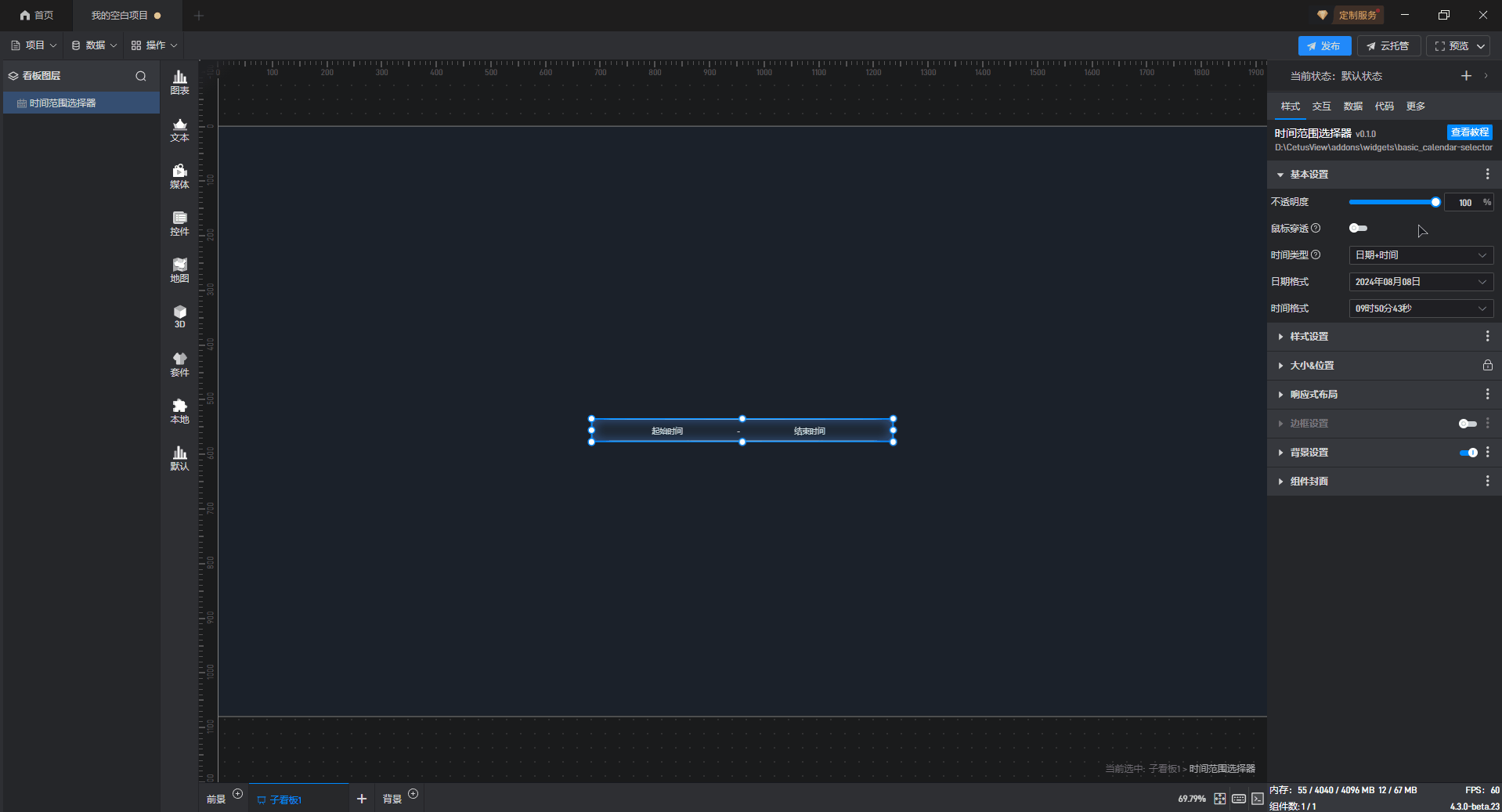Add a foreground layer with 前景 plus icon

(x=237, y=794)
